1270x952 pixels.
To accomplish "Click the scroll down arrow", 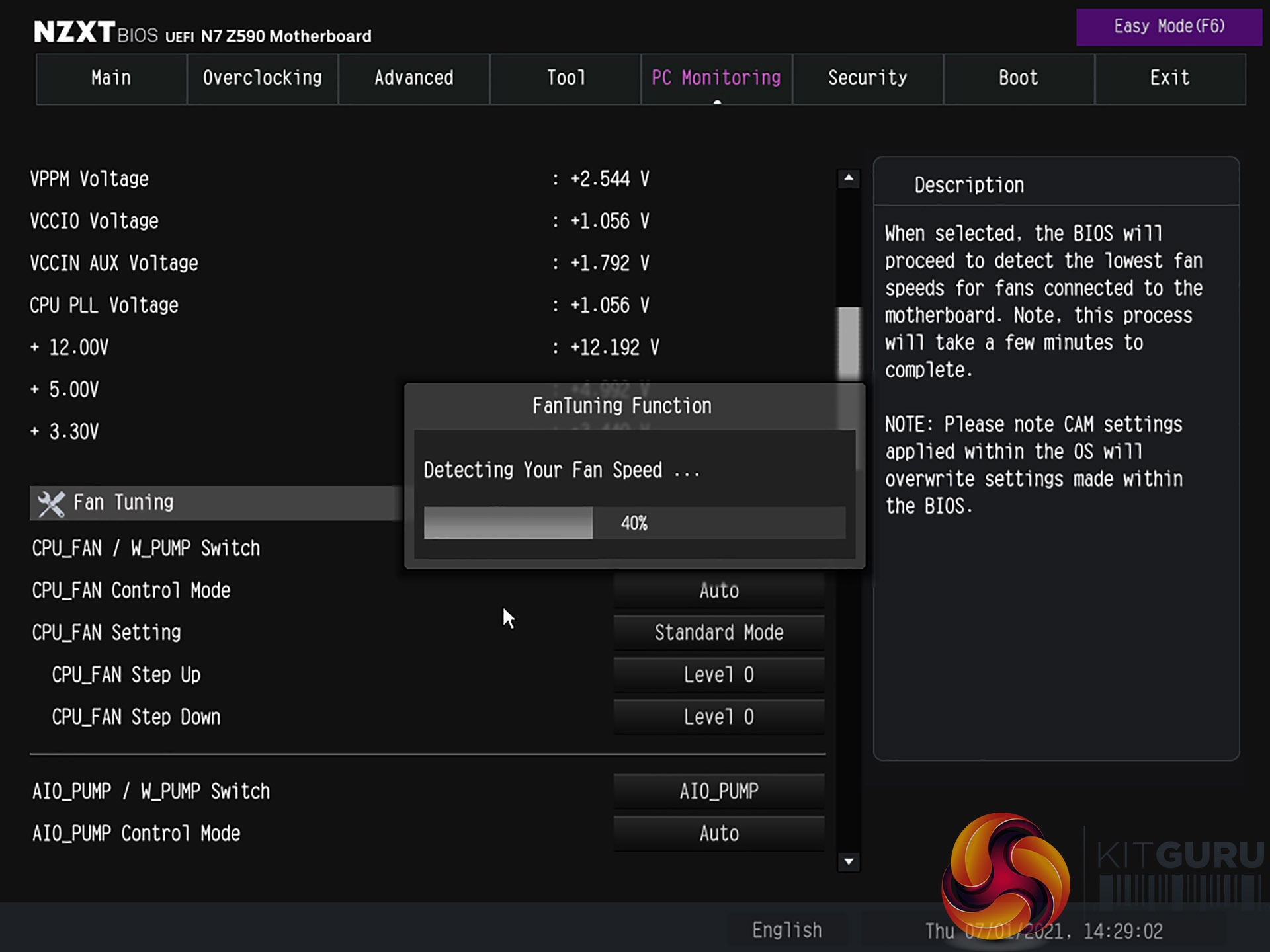I will coord(849,862).
